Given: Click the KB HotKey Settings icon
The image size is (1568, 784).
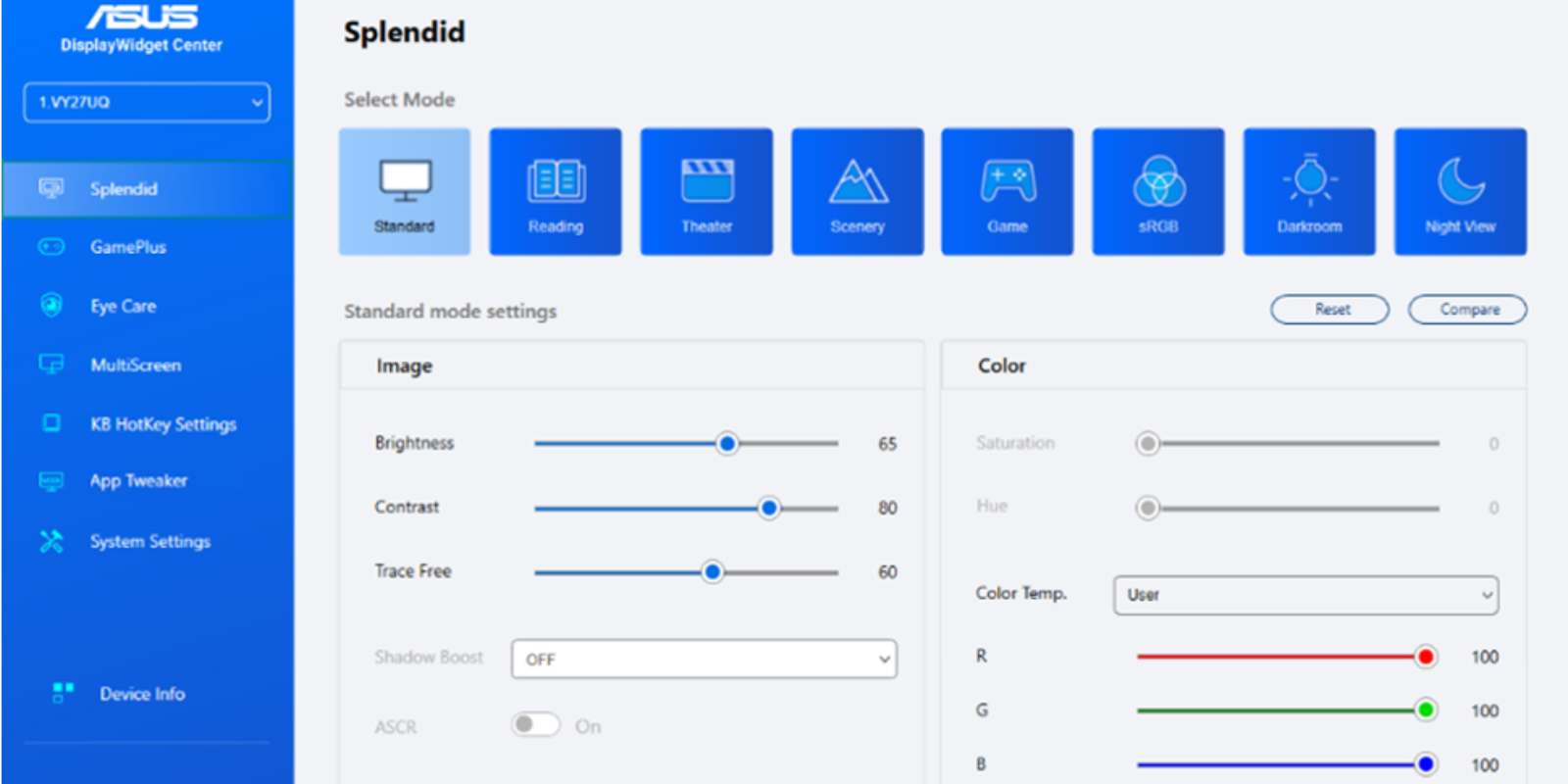Looking at the screenshot, I should 51,423.
